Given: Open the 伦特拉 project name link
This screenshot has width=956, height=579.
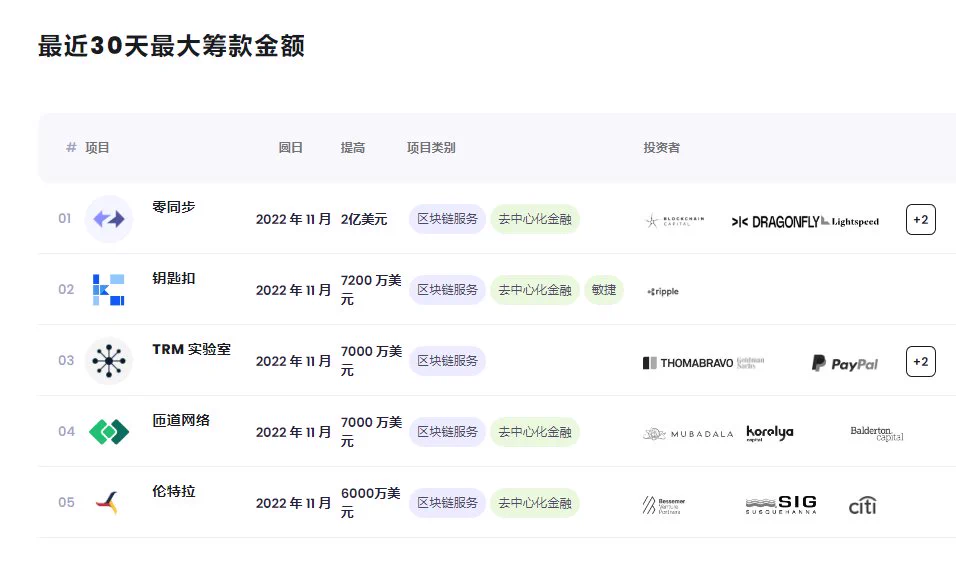Looking at the screenshot, I should point(174,491).
